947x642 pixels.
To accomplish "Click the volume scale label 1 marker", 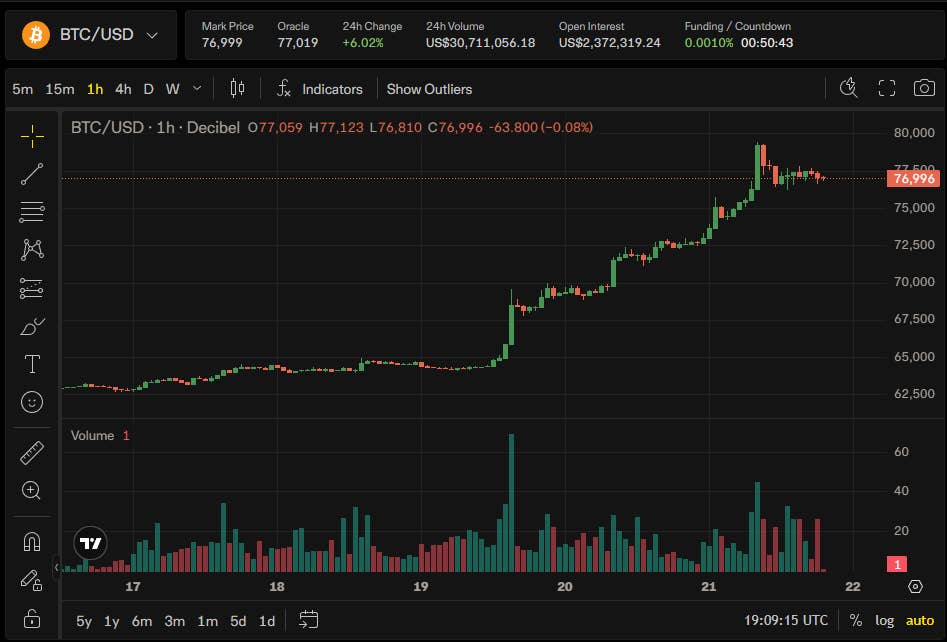I will tap(897, 565).
